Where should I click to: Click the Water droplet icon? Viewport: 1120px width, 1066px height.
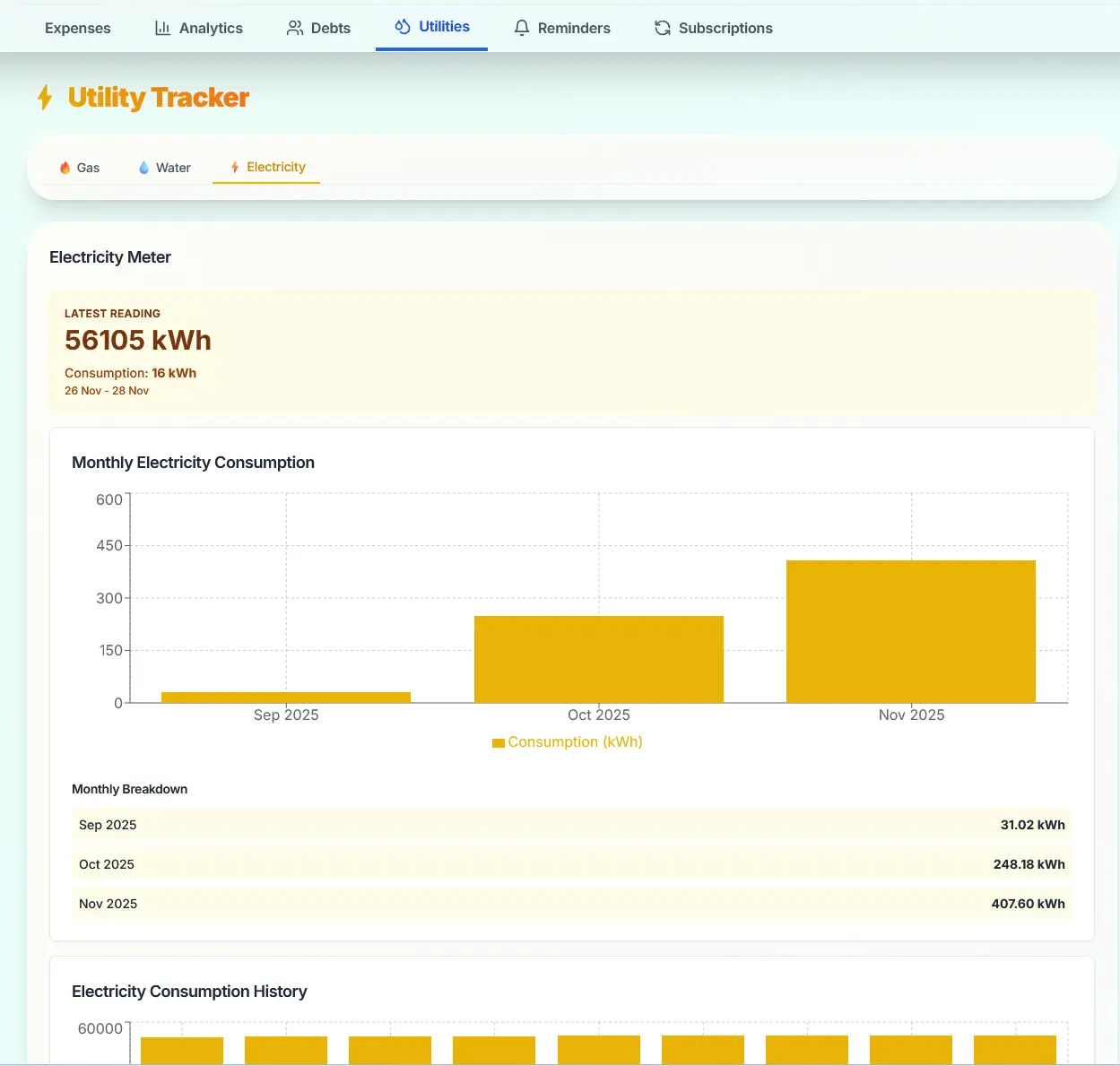(x=143, y=168)
